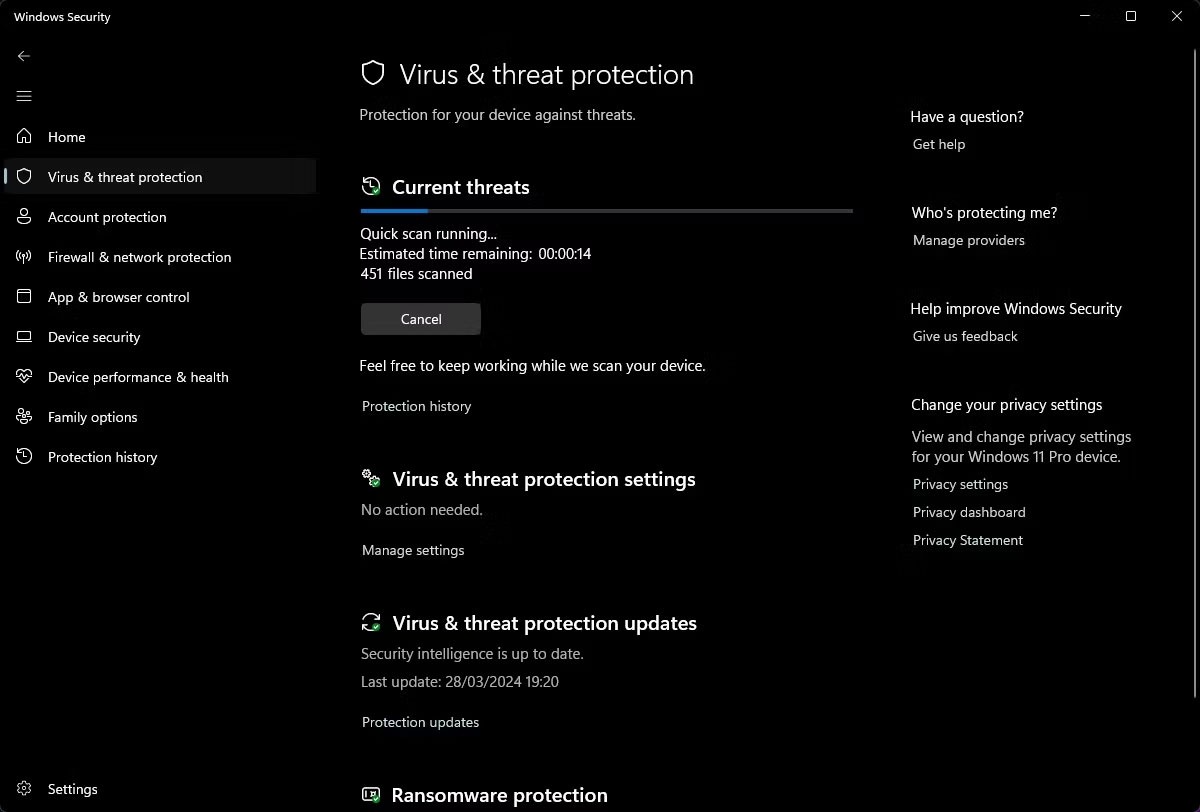
Task: Expand the navigation hamburger menu
Action: click(24, 96)
